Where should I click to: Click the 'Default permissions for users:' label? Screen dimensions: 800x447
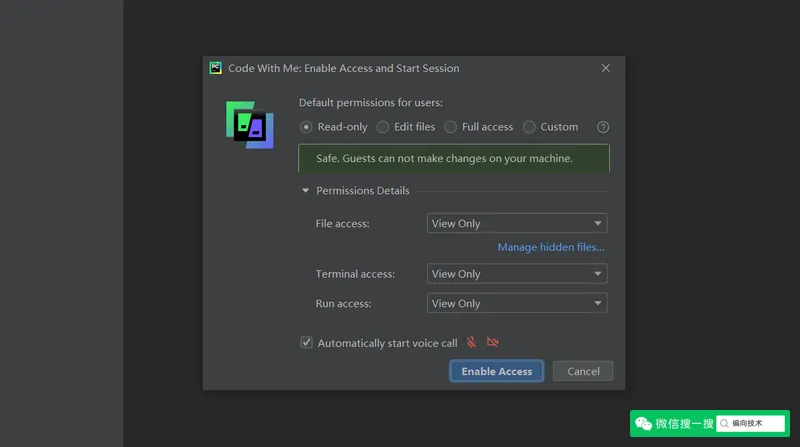[x=371, y=103]
